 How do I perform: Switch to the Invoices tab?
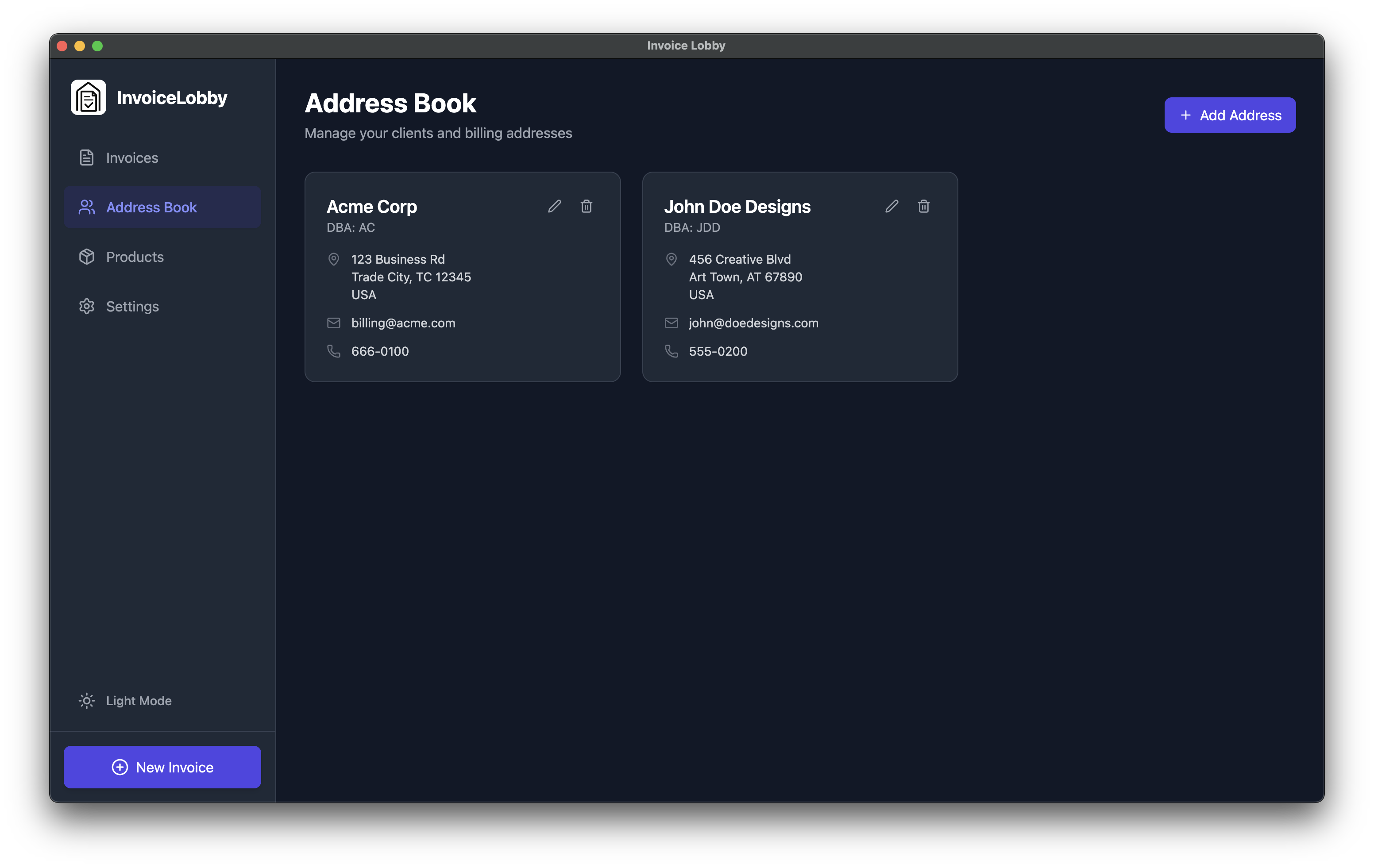click(x=132, y=157)
